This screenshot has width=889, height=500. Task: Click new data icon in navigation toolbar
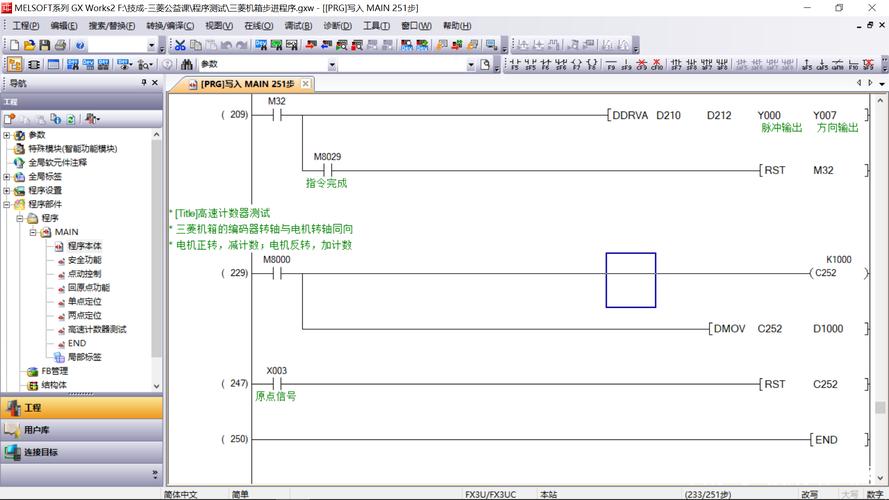(x=9, y=119)
